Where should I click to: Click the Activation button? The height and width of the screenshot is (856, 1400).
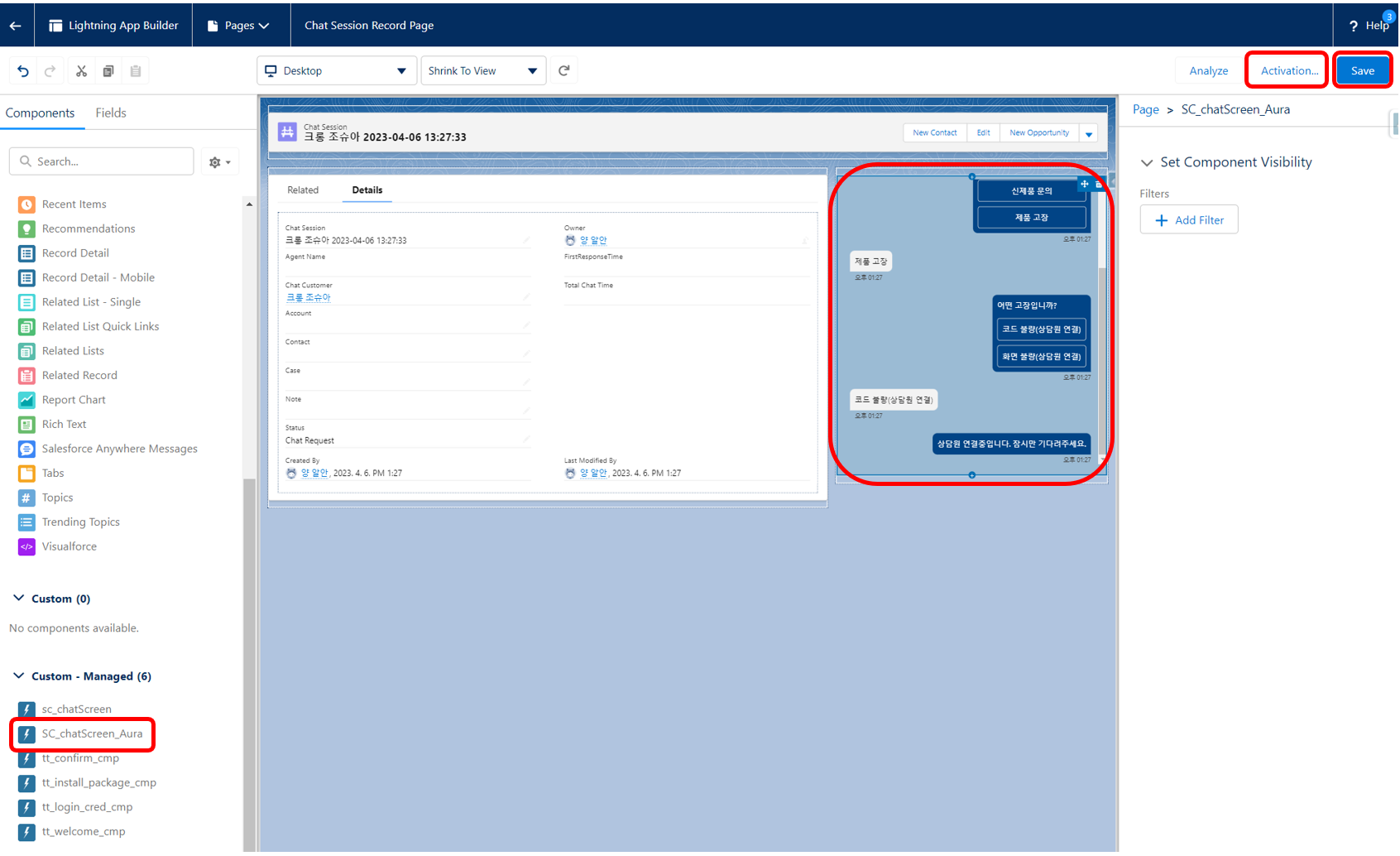point(1288,71)
